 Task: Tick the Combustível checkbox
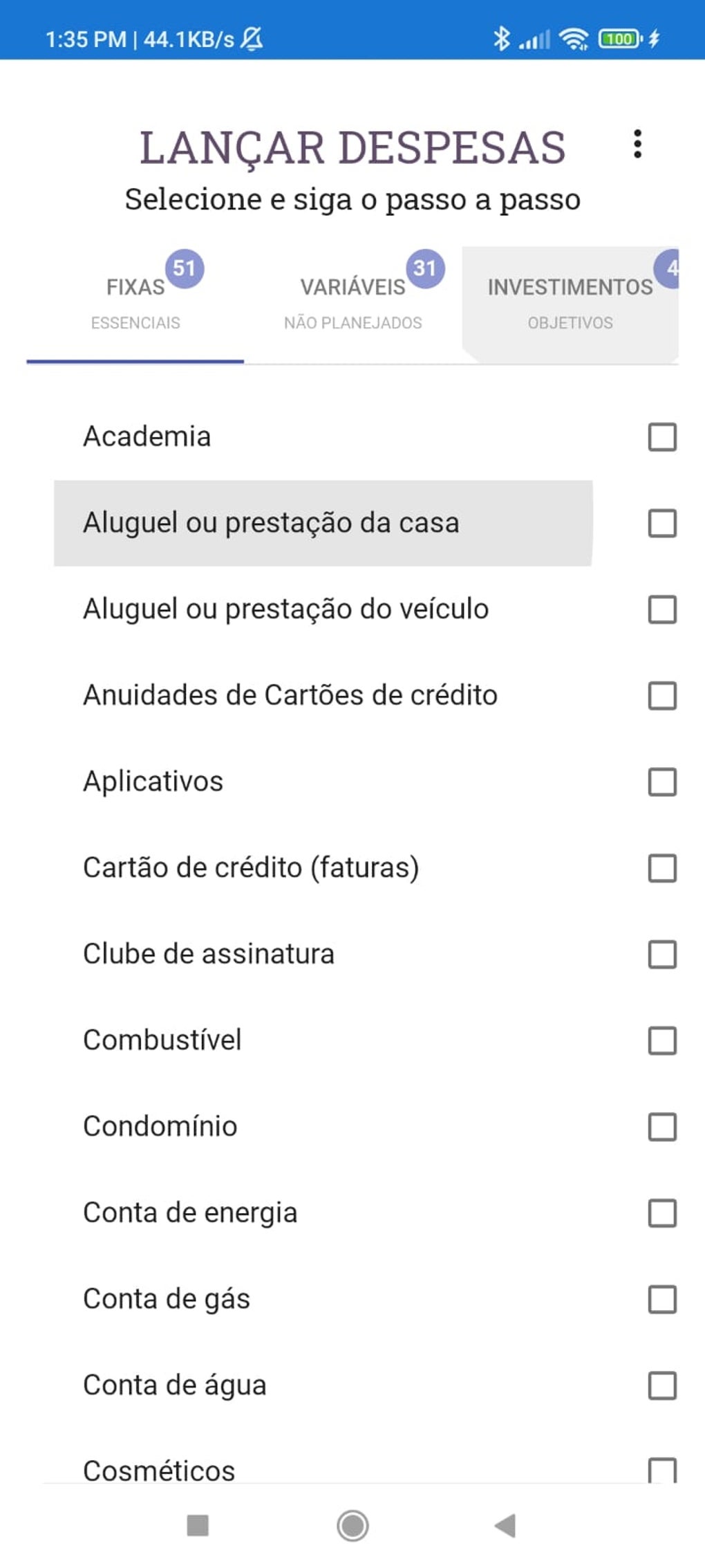click(x=662, y=1040)
